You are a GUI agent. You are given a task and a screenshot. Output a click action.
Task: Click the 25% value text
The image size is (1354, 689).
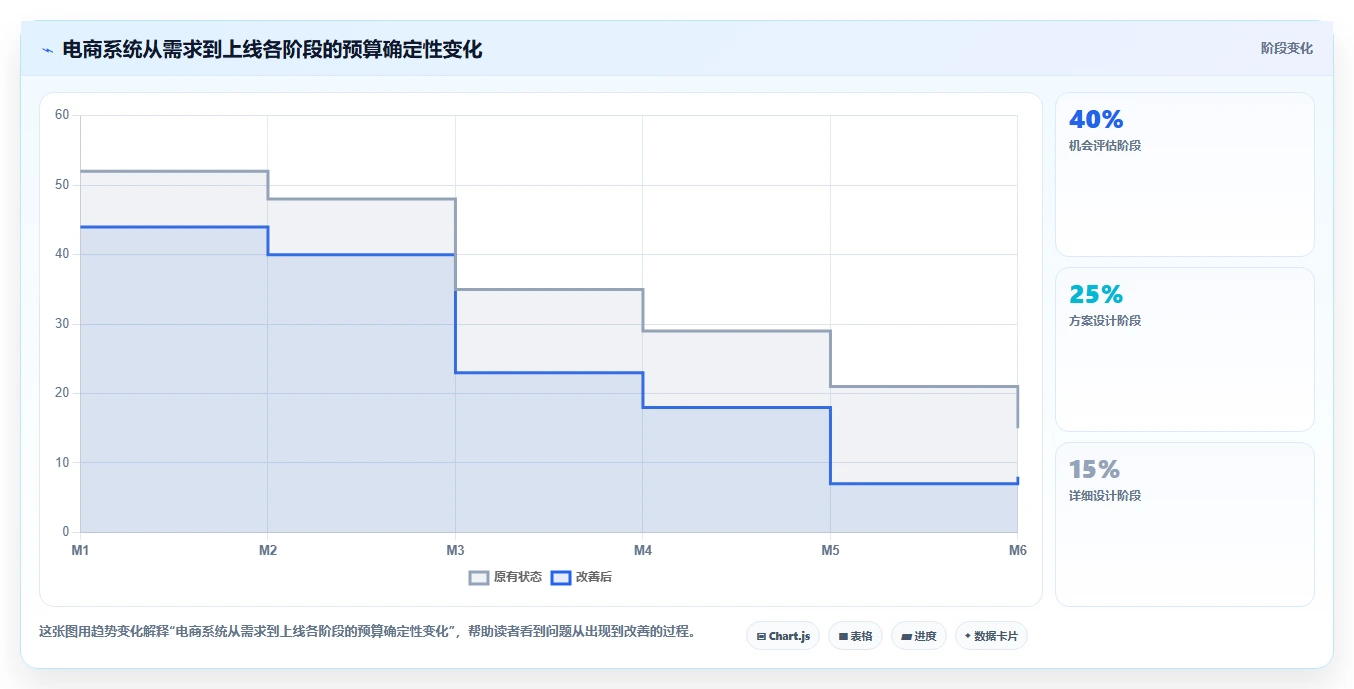click(1096, 295)
